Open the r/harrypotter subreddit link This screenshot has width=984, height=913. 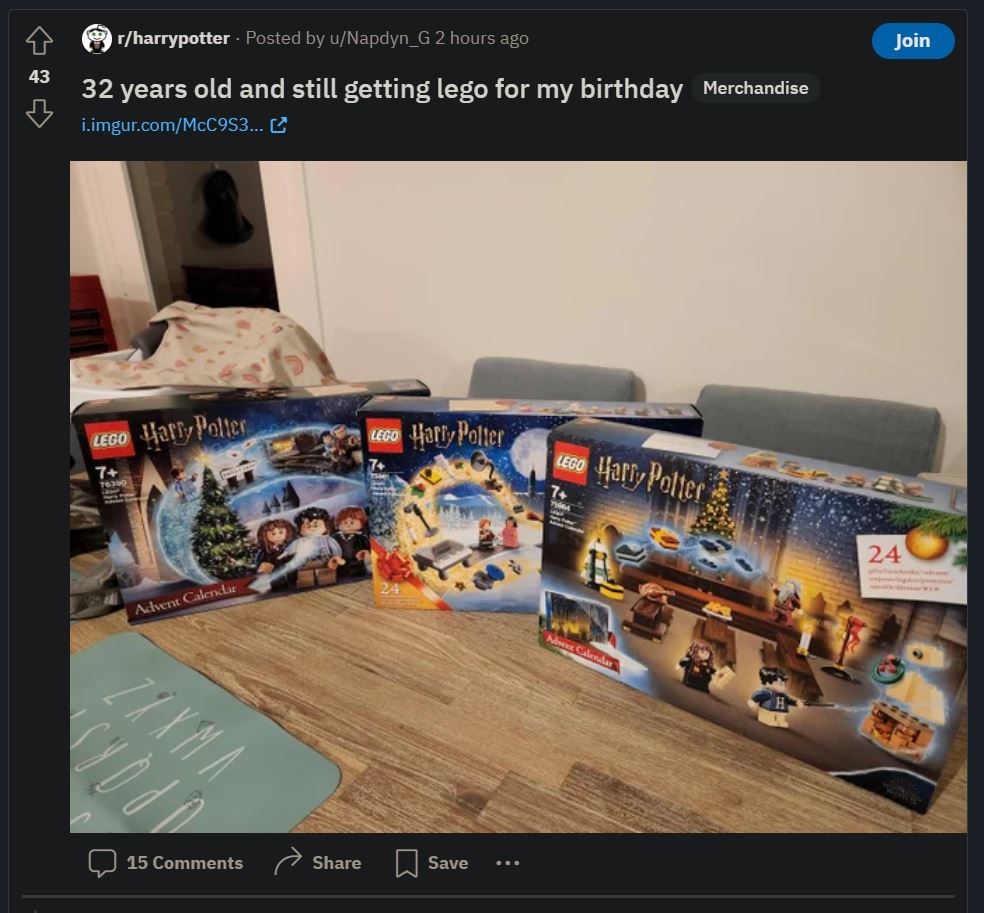coord(173,38)
